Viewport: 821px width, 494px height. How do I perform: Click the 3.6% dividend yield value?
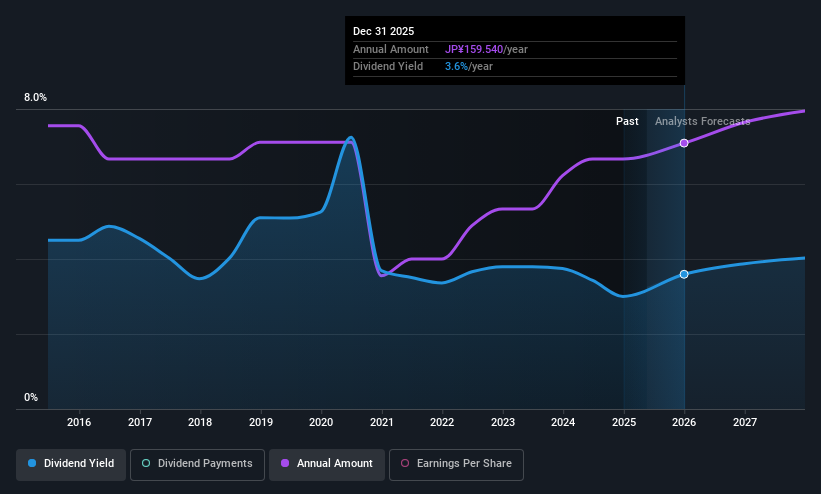[x=456, y=67]
